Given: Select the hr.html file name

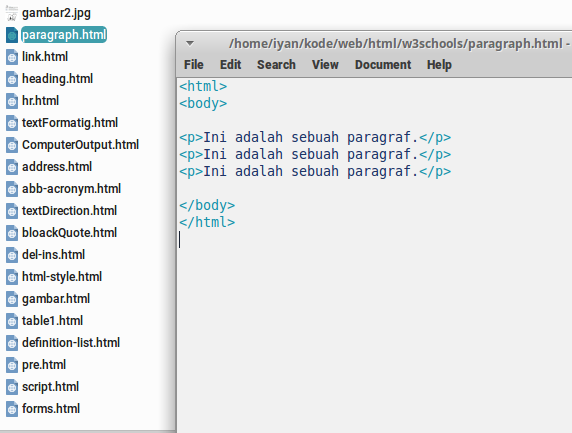Looking at the screenshot, I should 40,101.
